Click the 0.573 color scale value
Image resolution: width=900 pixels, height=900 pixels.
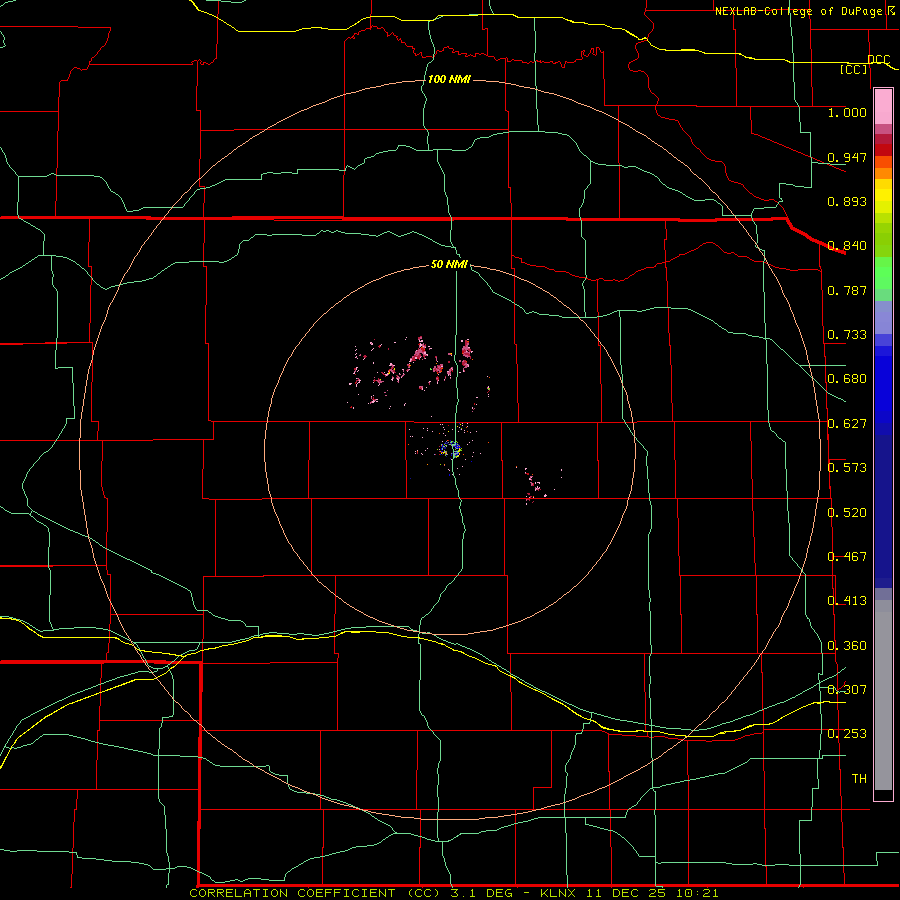point(847,468)
